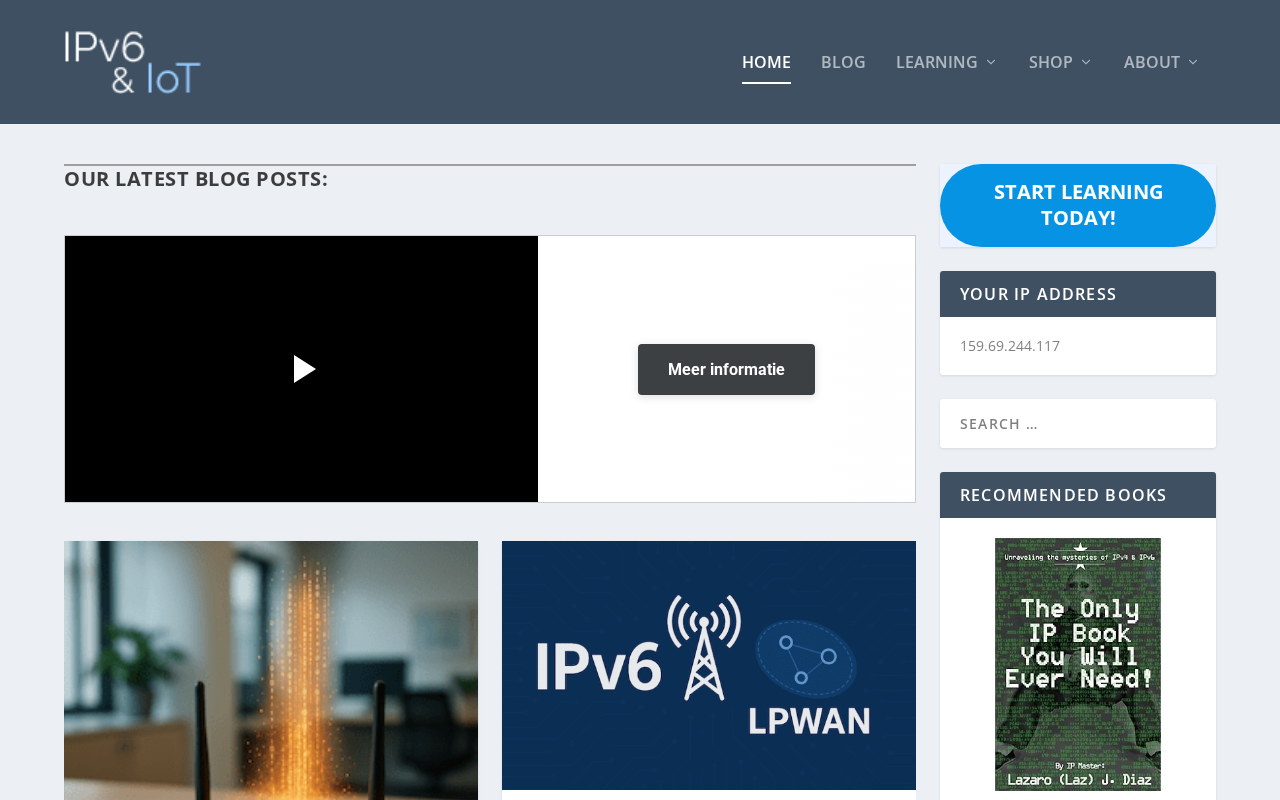The height and width of the screenshot is (800, 1280).
Task: Click the Our Latest Blog Posts heading
Action: click(x=196, y=179)
